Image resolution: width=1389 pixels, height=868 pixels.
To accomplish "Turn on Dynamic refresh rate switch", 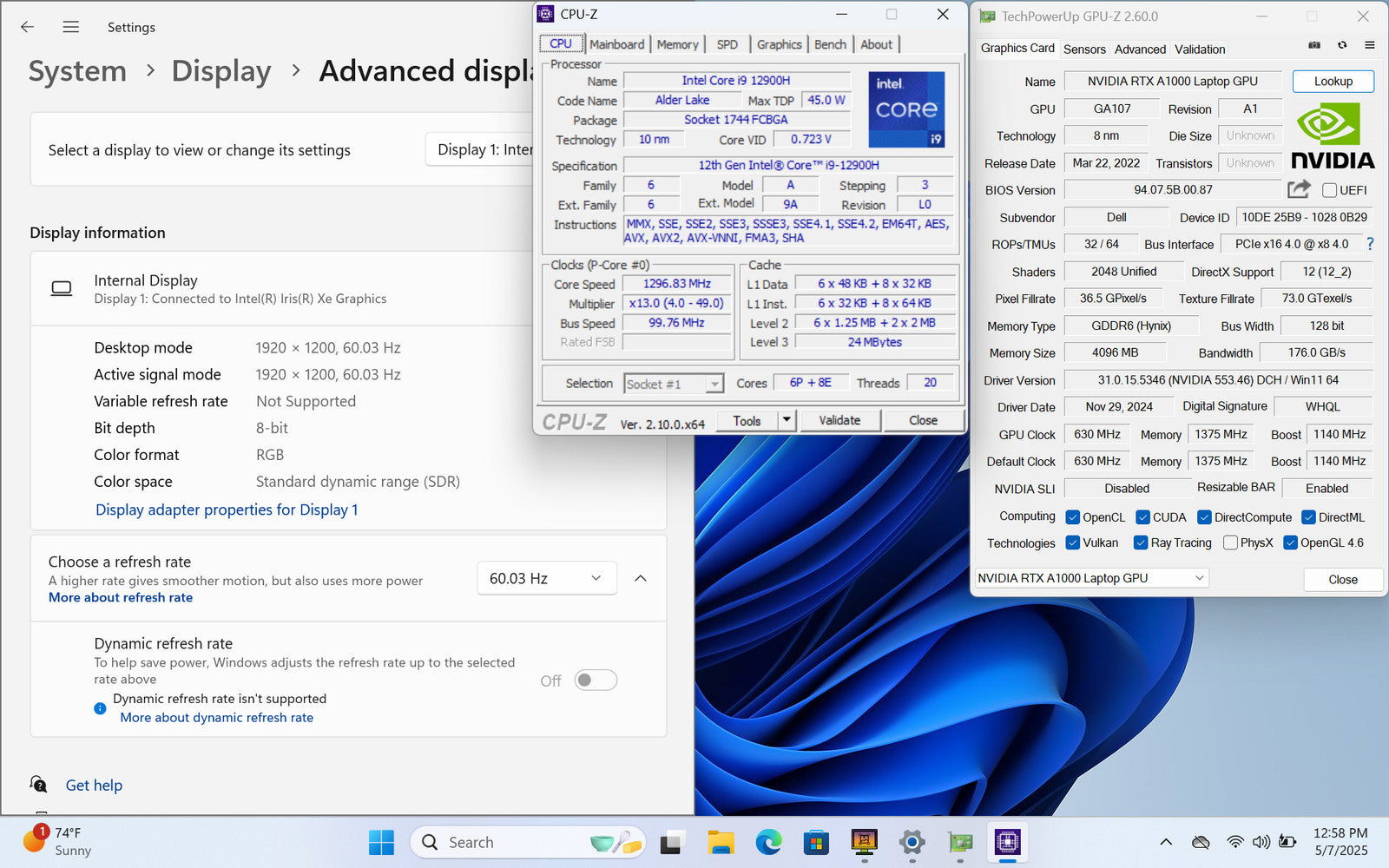I will pyautogui.click(x=596, y=680).
